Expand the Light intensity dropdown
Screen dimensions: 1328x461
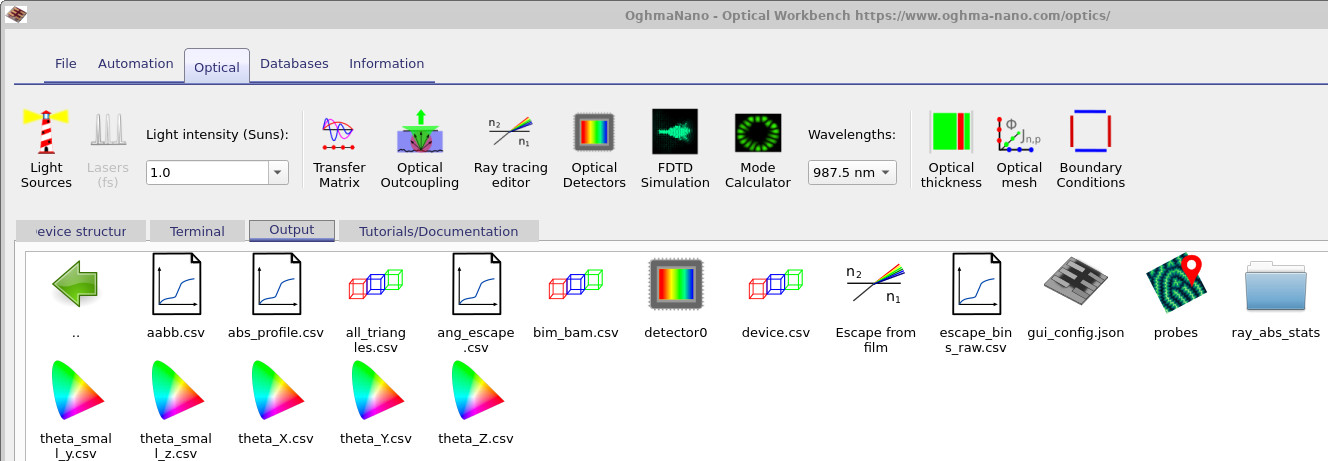tap(277, 173)
